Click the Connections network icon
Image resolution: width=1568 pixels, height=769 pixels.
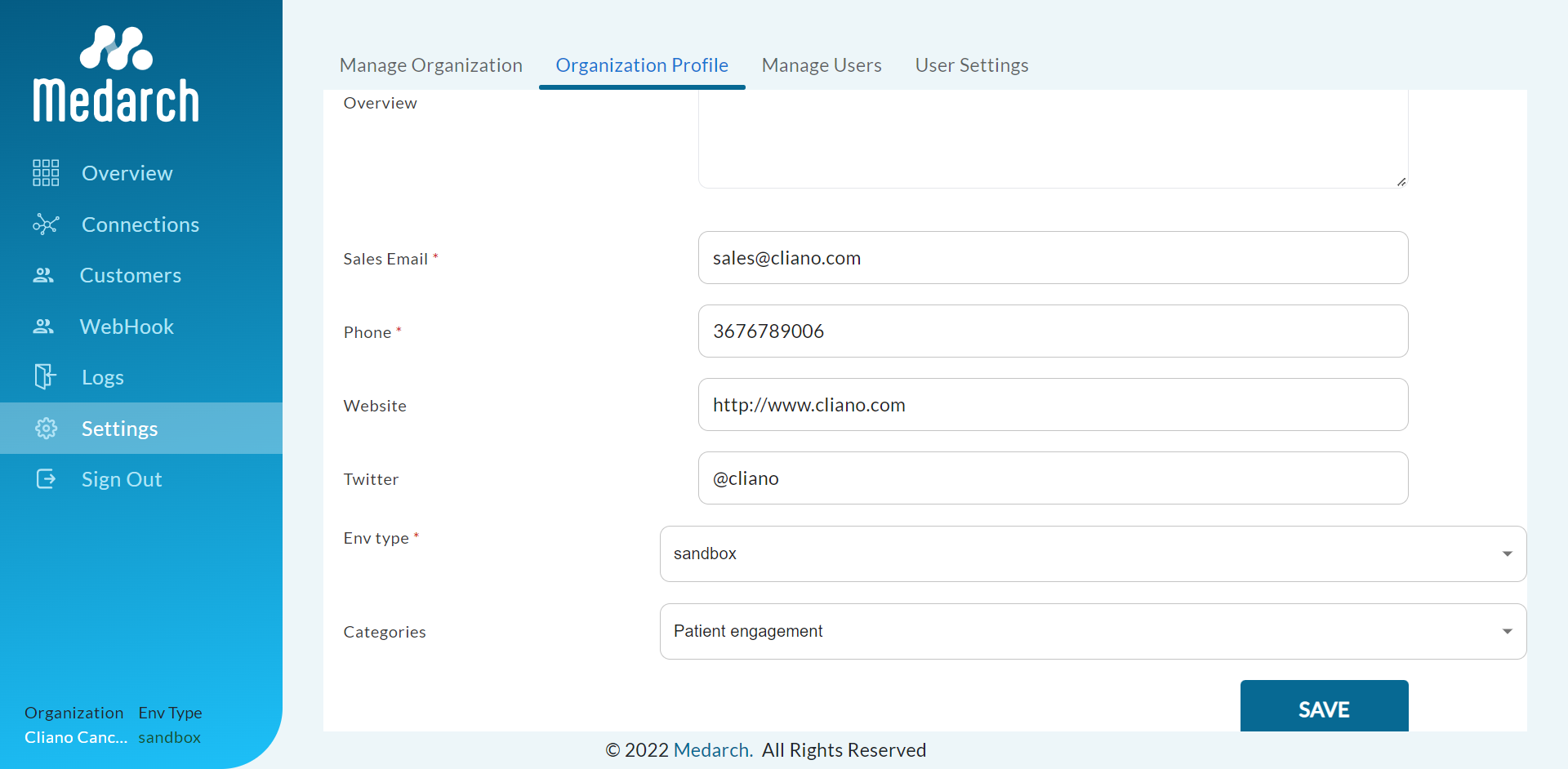pyautogui.click(x=46, y=224)
